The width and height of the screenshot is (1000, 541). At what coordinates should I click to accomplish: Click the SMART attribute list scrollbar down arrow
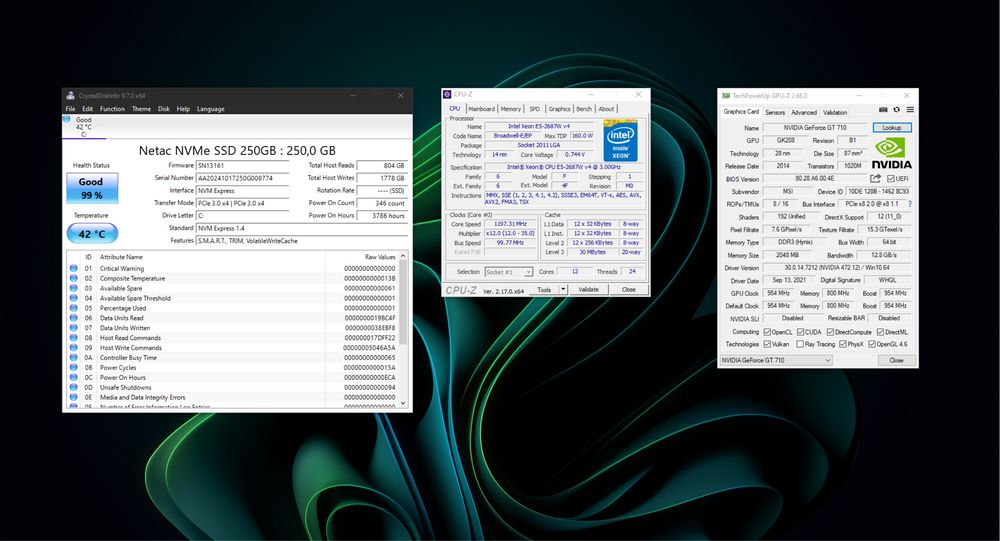pos(402,403)
